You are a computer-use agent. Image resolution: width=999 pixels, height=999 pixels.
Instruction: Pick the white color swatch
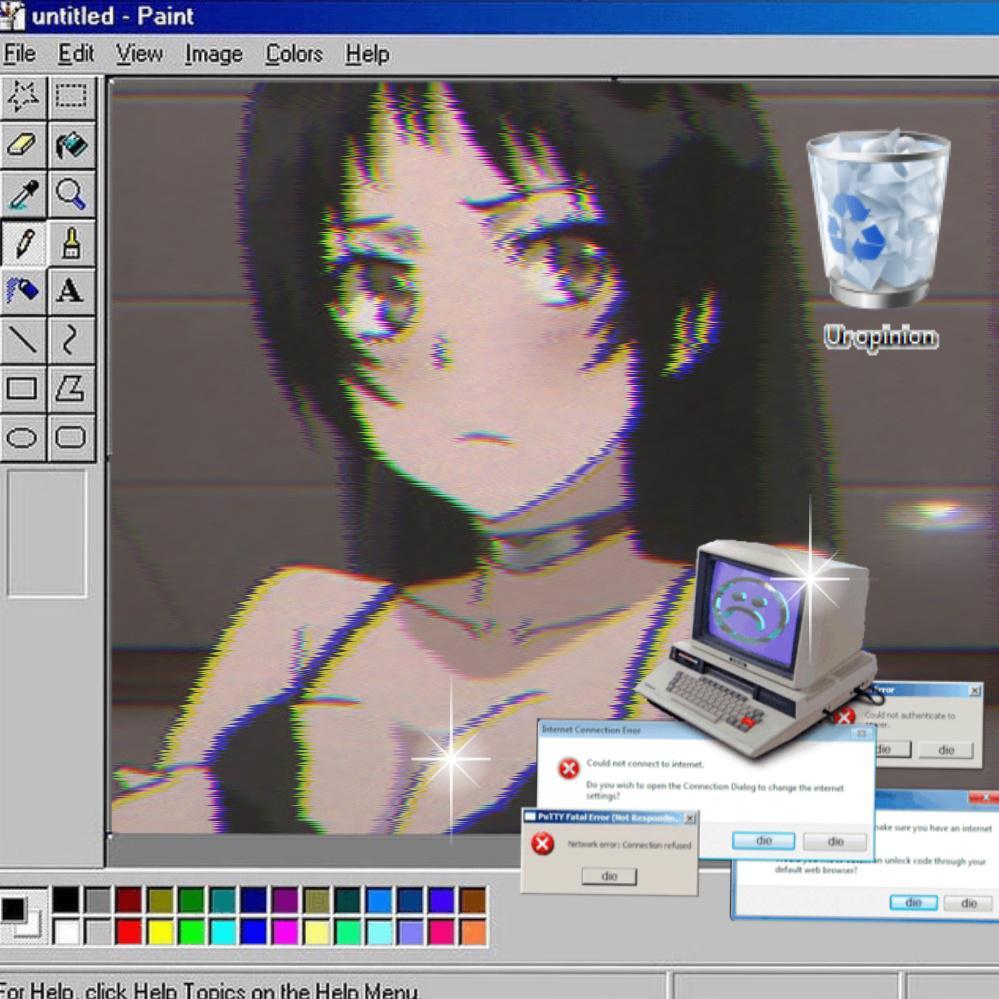(66, 932)
